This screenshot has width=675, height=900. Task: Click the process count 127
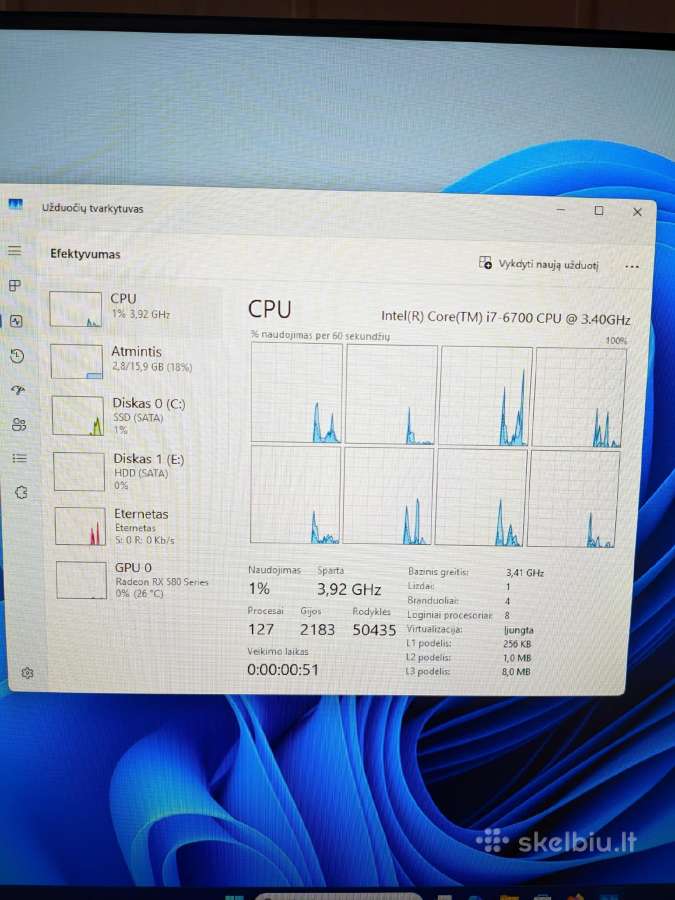(261, 630)
